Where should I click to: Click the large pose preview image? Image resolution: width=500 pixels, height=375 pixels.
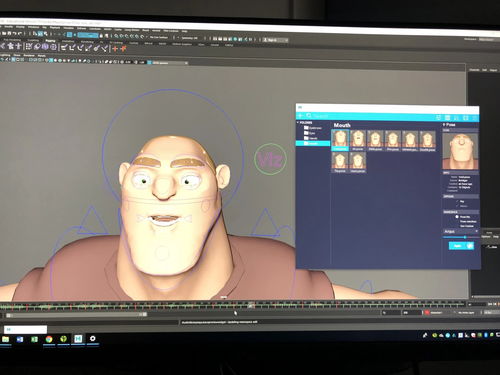point(460,151)
